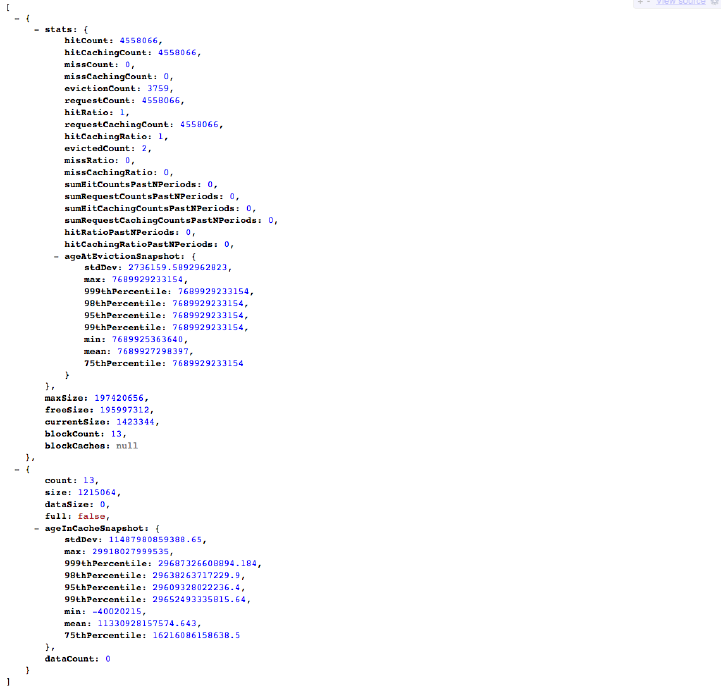Select the currentSize value 1423344
This screenshot has height=697, width=721.
[x=136, y=422]
